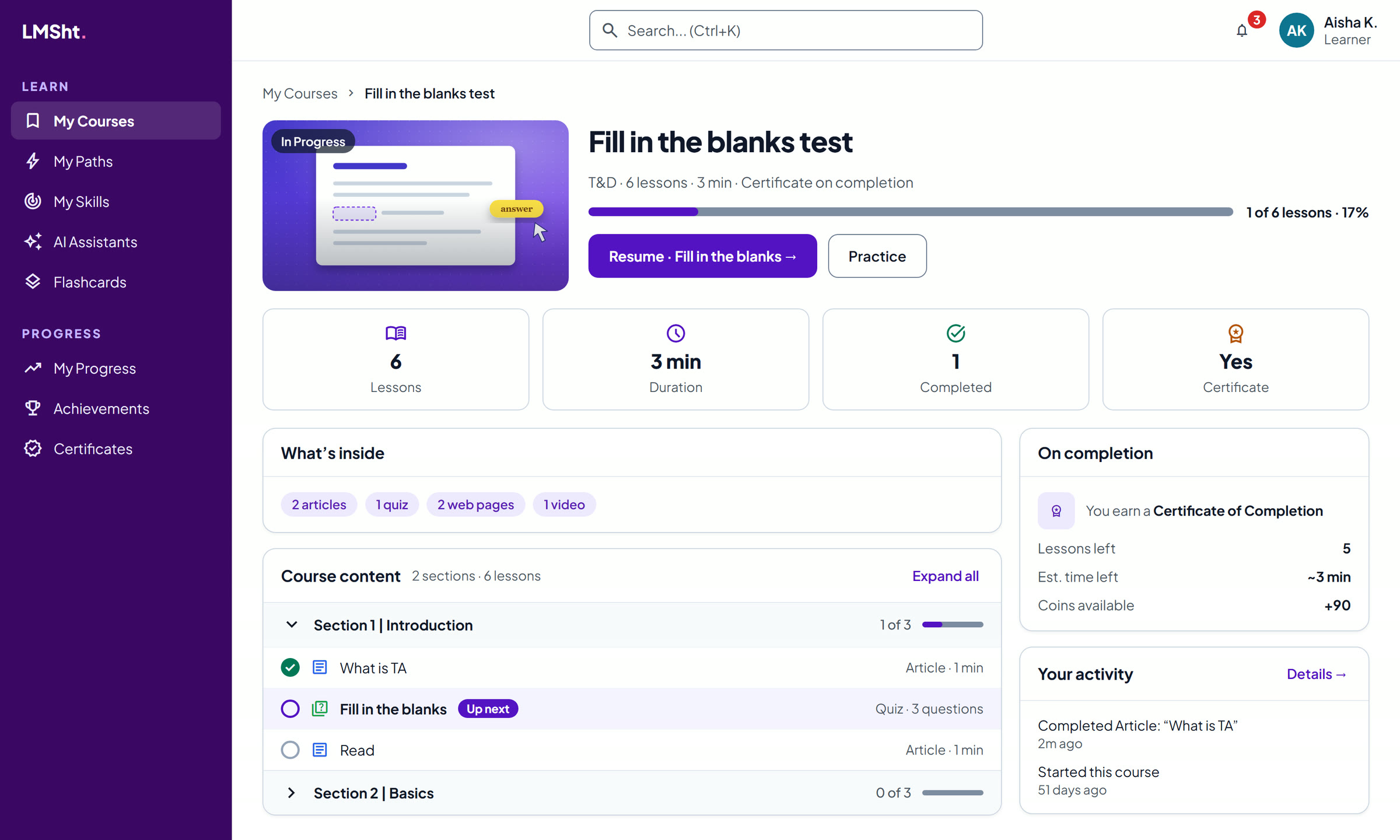This screenshot has width=1400, height=840.
Task: Click the My Paths lightning icon
Action: click(x=33, y=161)
